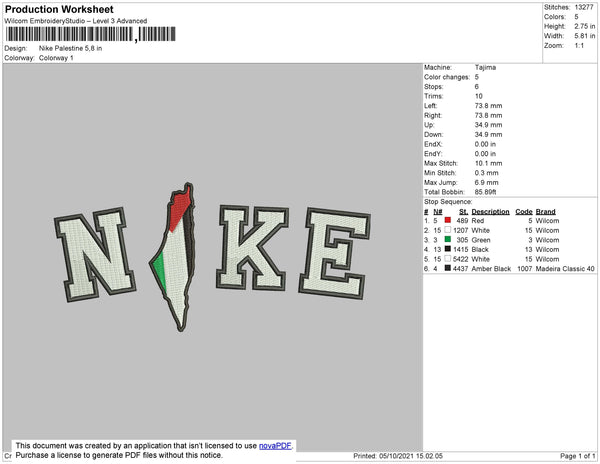Select the black swatch in stop 4
The image size is (600, 464).
[x=448, y=249]
